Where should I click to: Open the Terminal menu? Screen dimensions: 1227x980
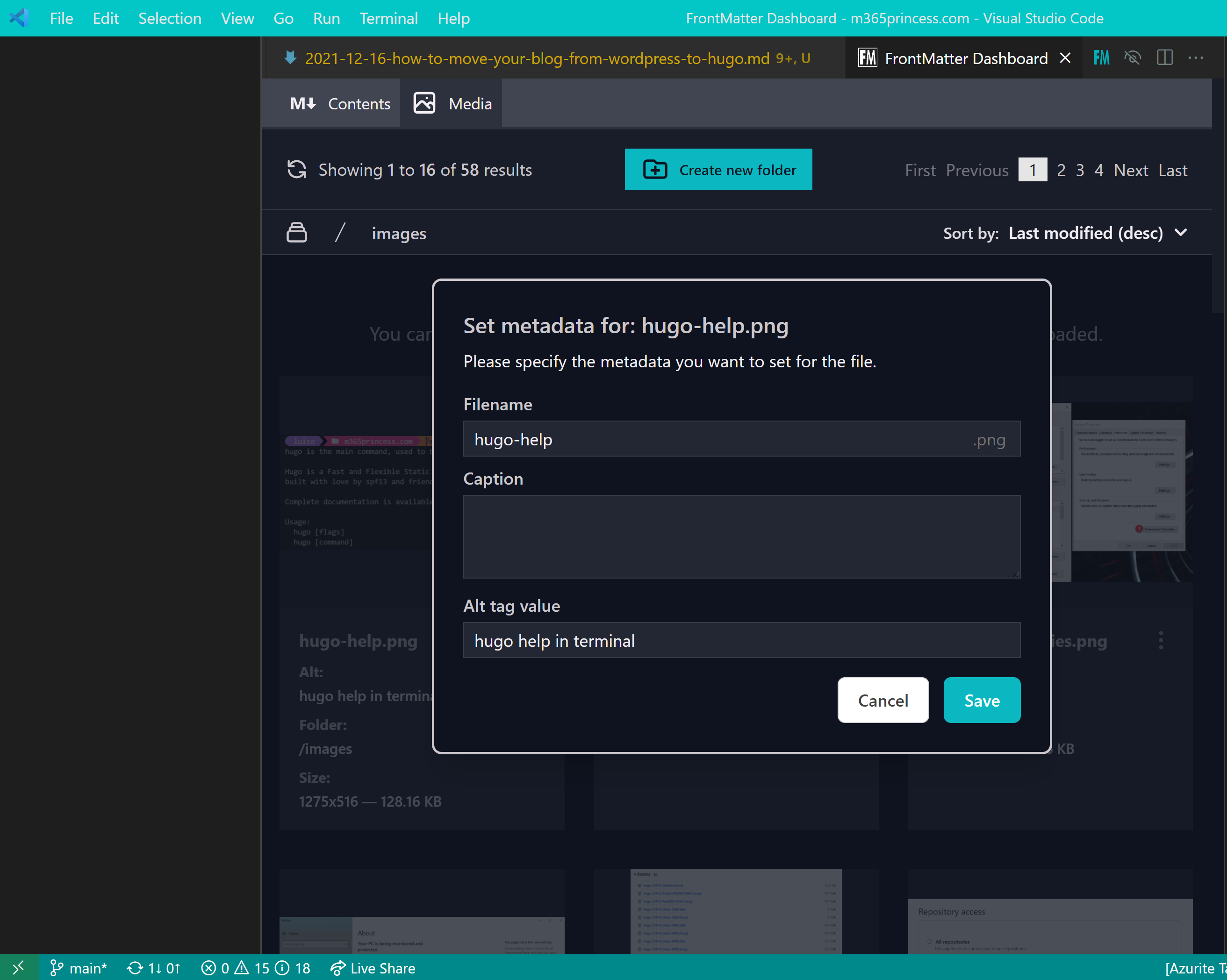[389, 18]
